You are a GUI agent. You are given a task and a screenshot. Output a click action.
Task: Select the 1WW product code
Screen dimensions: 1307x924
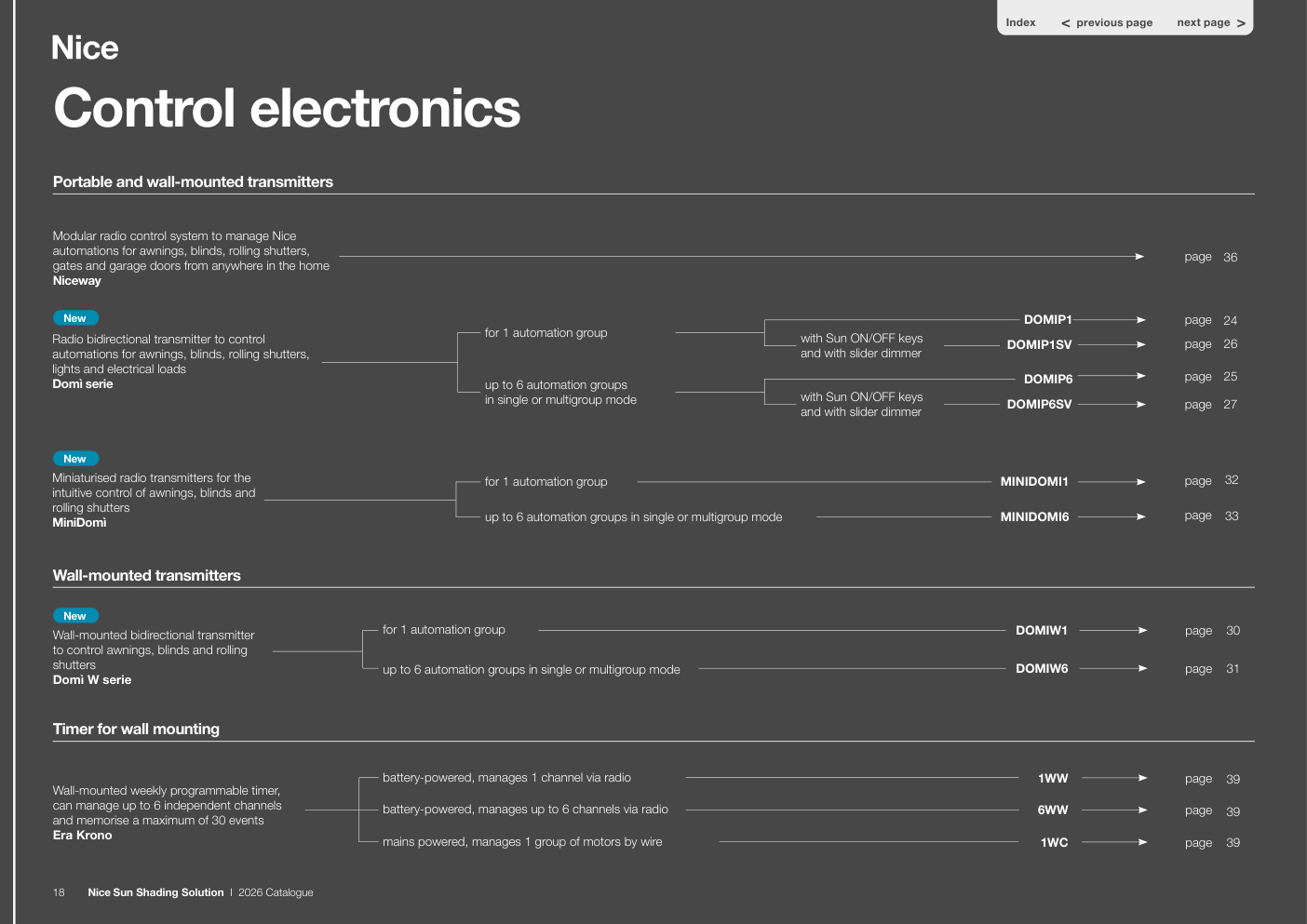click(x=1053, y=778)
